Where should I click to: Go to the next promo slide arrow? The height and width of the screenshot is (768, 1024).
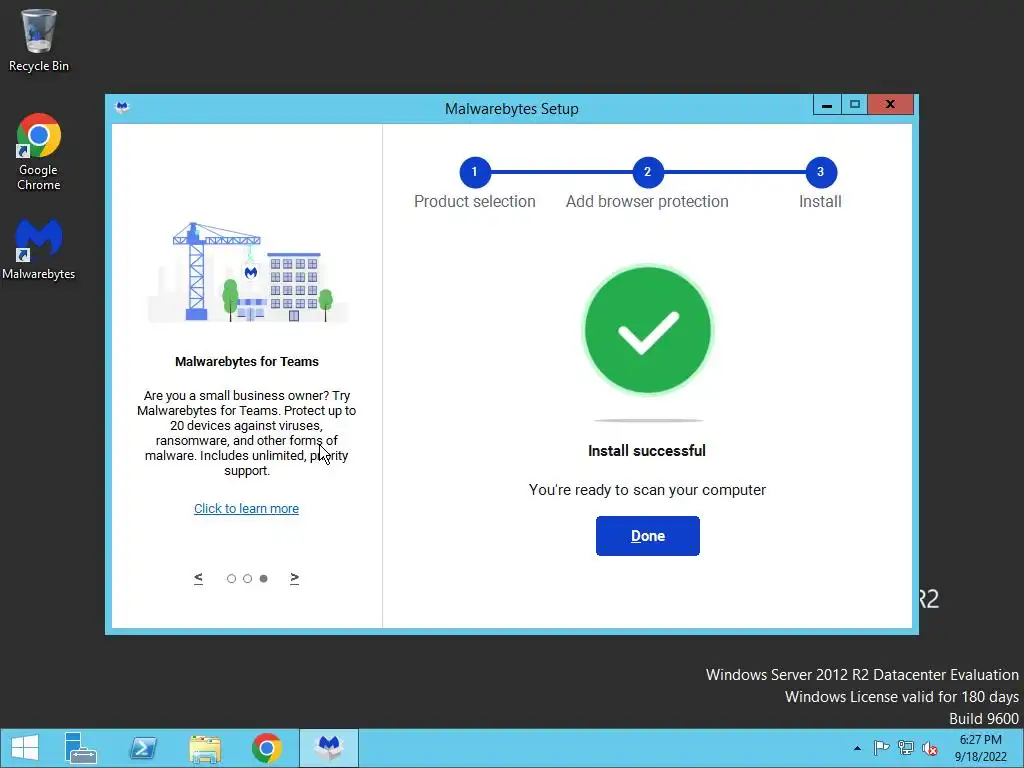(x=295, y=578)
